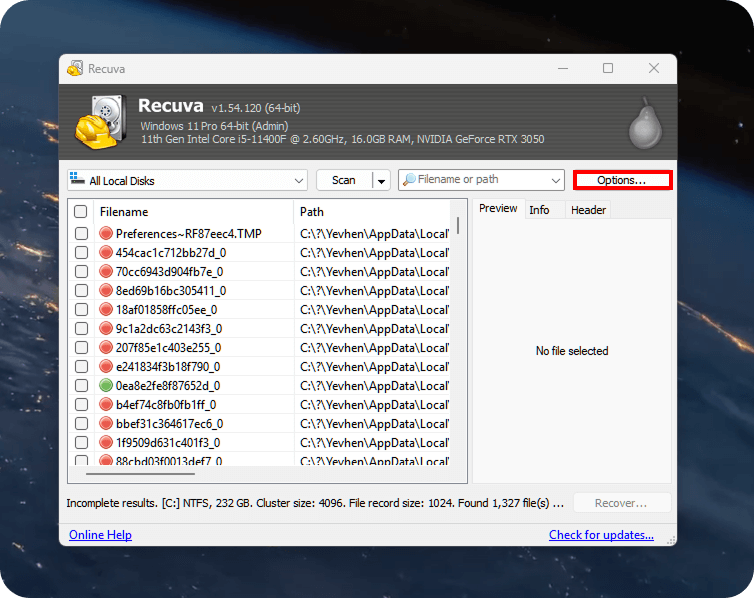Toggle the select-all checkbox in Filename header
754x598 pixels.
[x=81, y=212]
